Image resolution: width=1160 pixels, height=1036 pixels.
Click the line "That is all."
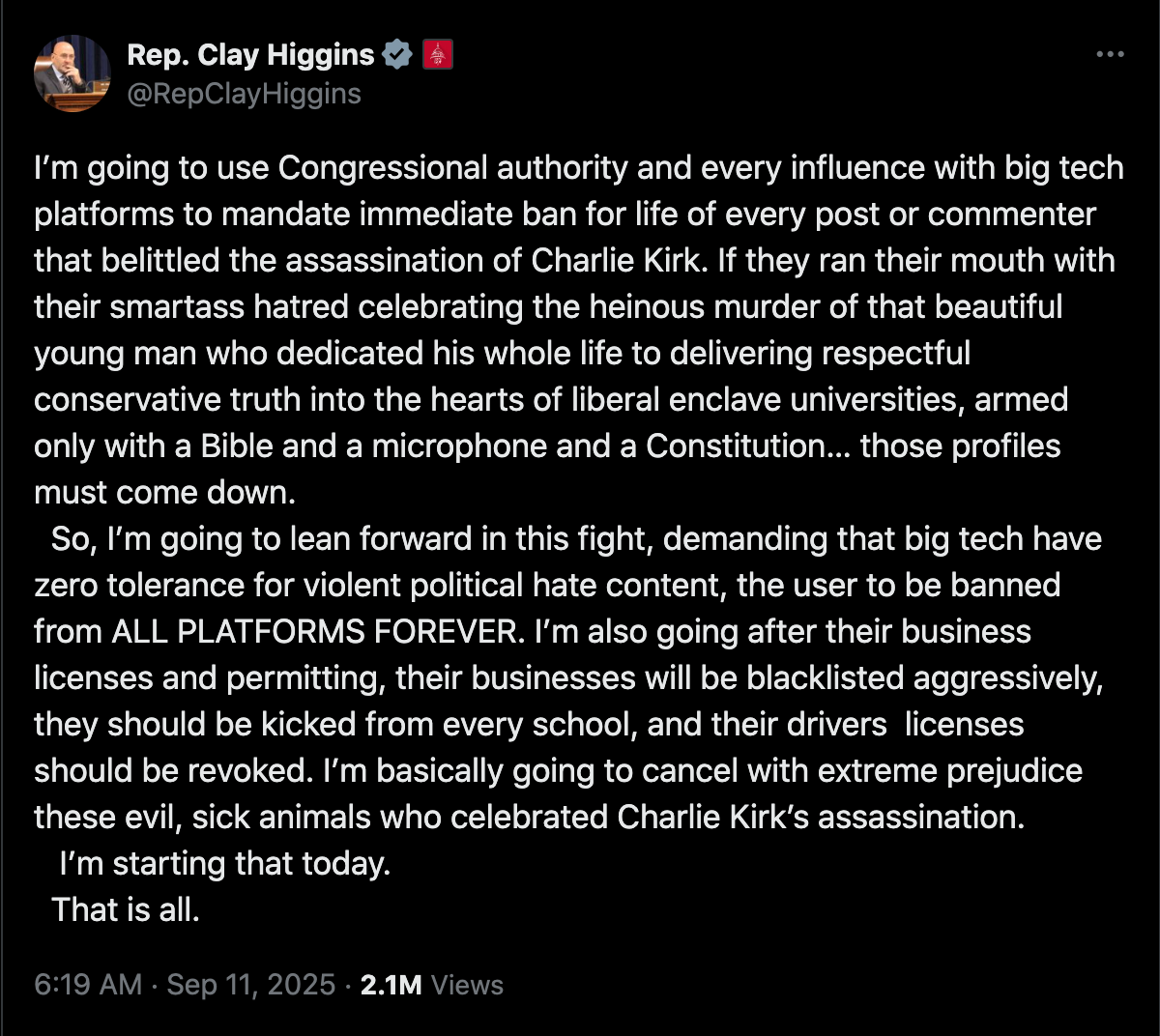[x=126, y=909]
